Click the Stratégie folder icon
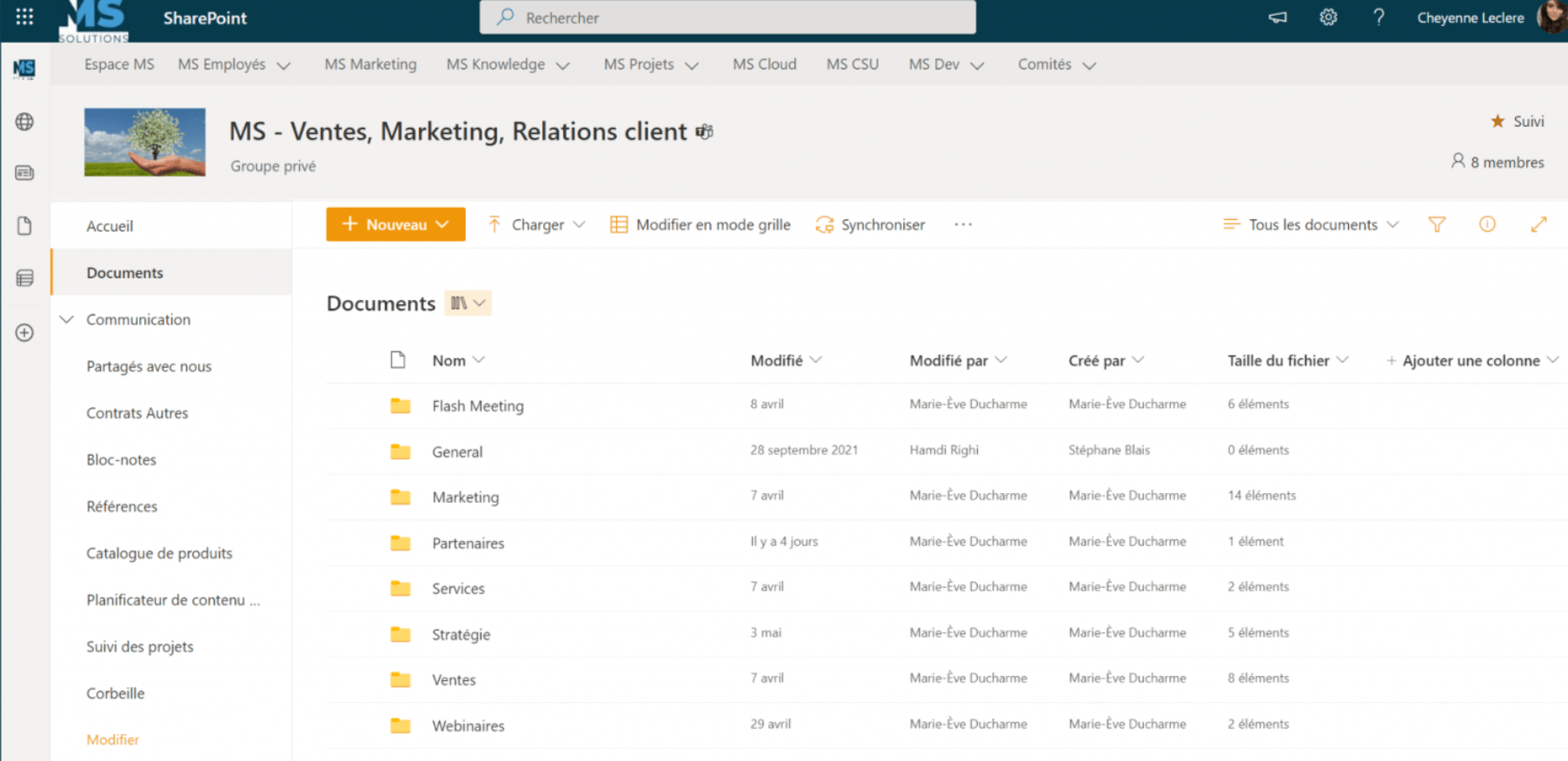This screenshot has width=1568, height=761. pyautogui.click(x=400, y=634)
